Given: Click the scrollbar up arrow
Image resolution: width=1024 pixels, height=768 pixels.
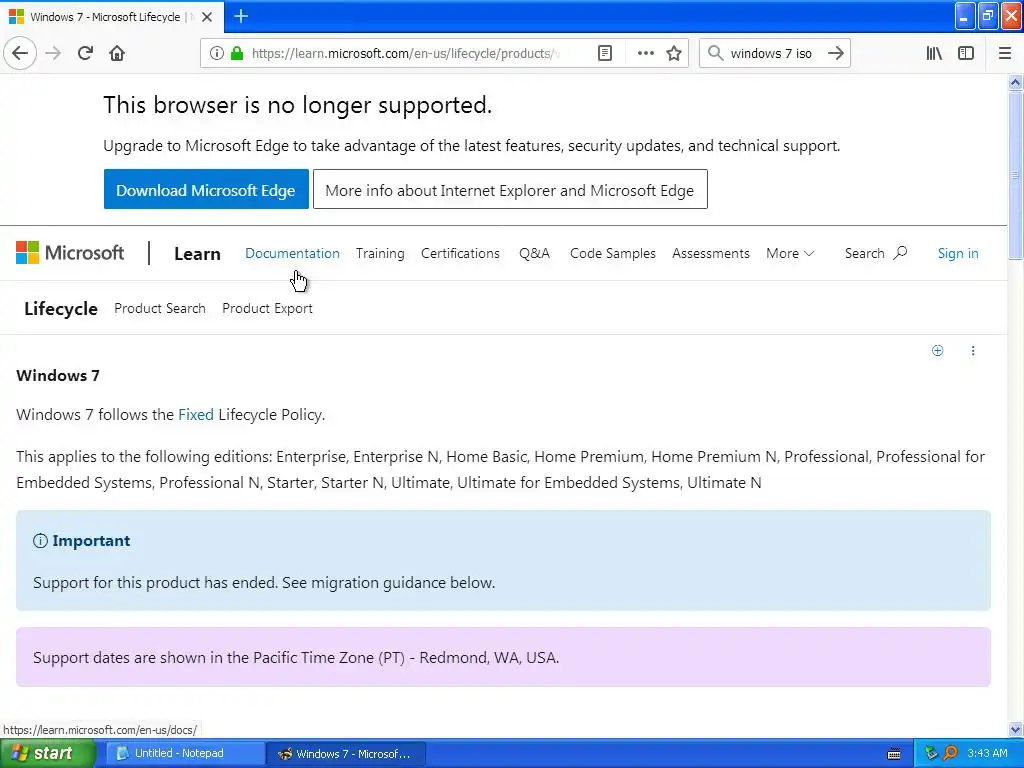Looking at the screenshot, I should click(1015, 82).
